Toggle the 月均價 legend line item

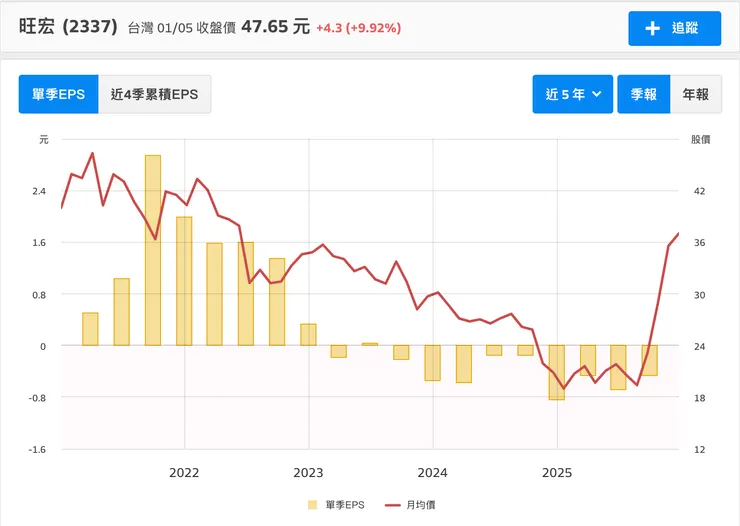(x=410, y=505)
